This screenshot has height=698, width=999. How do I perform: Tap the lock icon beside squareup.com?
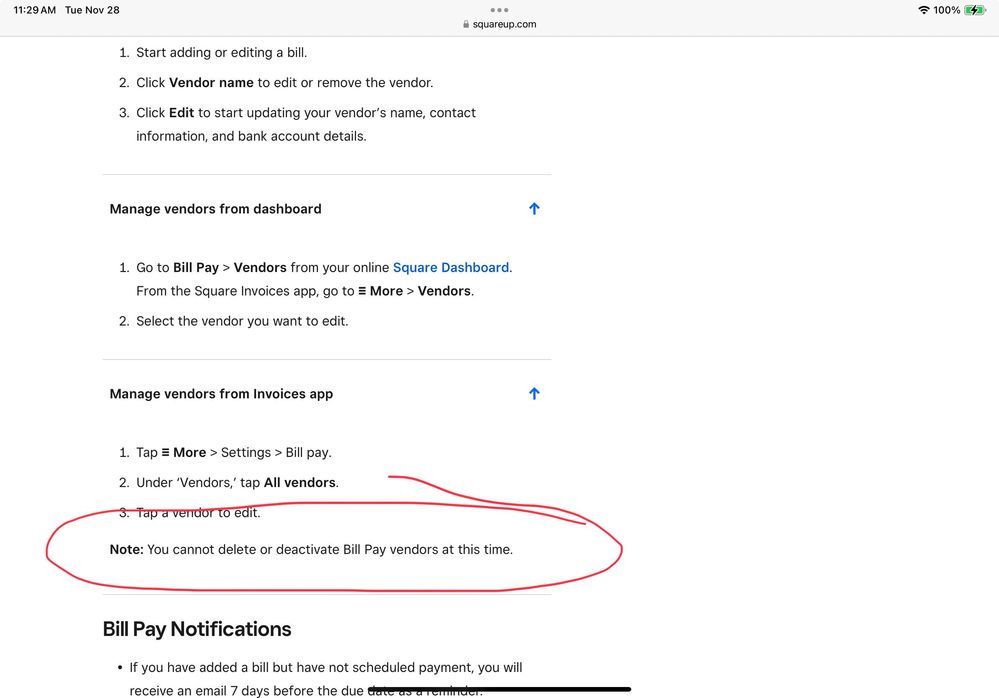tap(466, 24)
